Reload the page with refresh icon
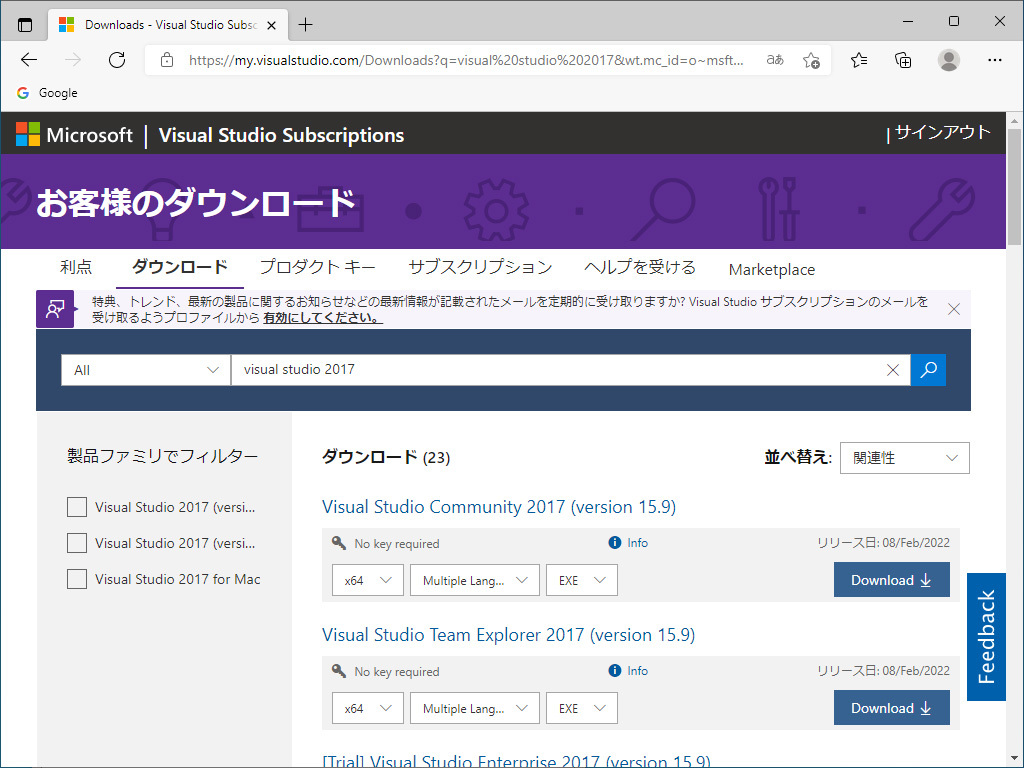The image size is (1024, 768). coord(117,60)
